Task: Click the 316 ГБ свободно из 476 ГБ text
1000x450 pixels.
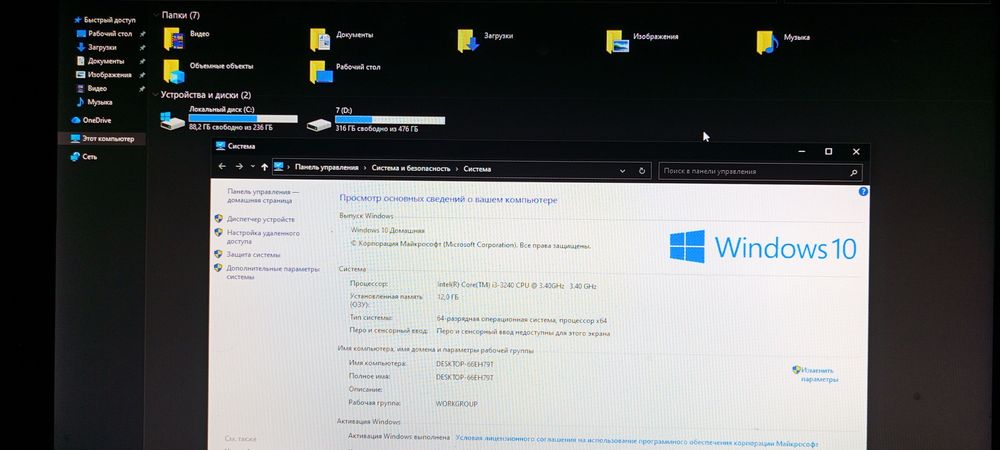Action: (x=376, y=129)
